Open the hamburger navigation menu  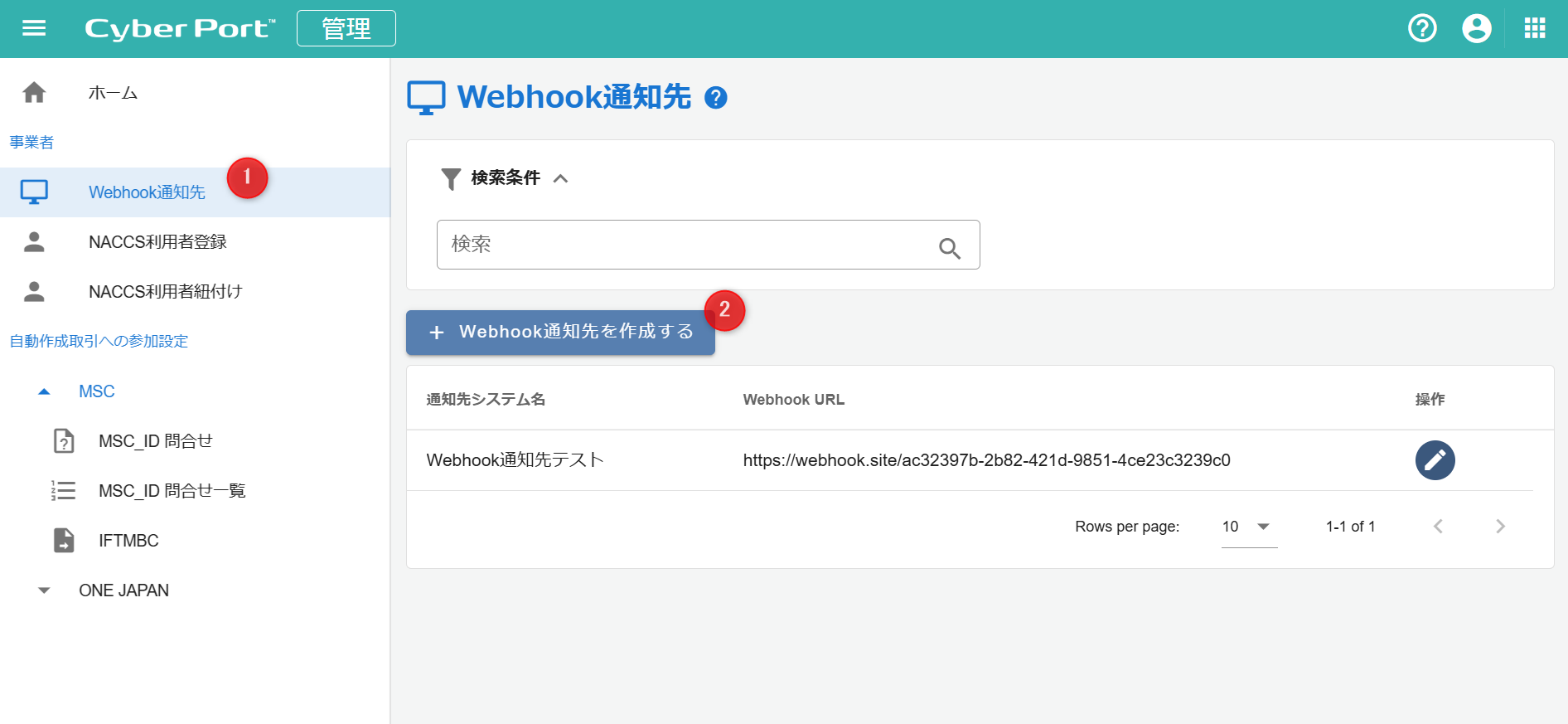coord(34,29)
